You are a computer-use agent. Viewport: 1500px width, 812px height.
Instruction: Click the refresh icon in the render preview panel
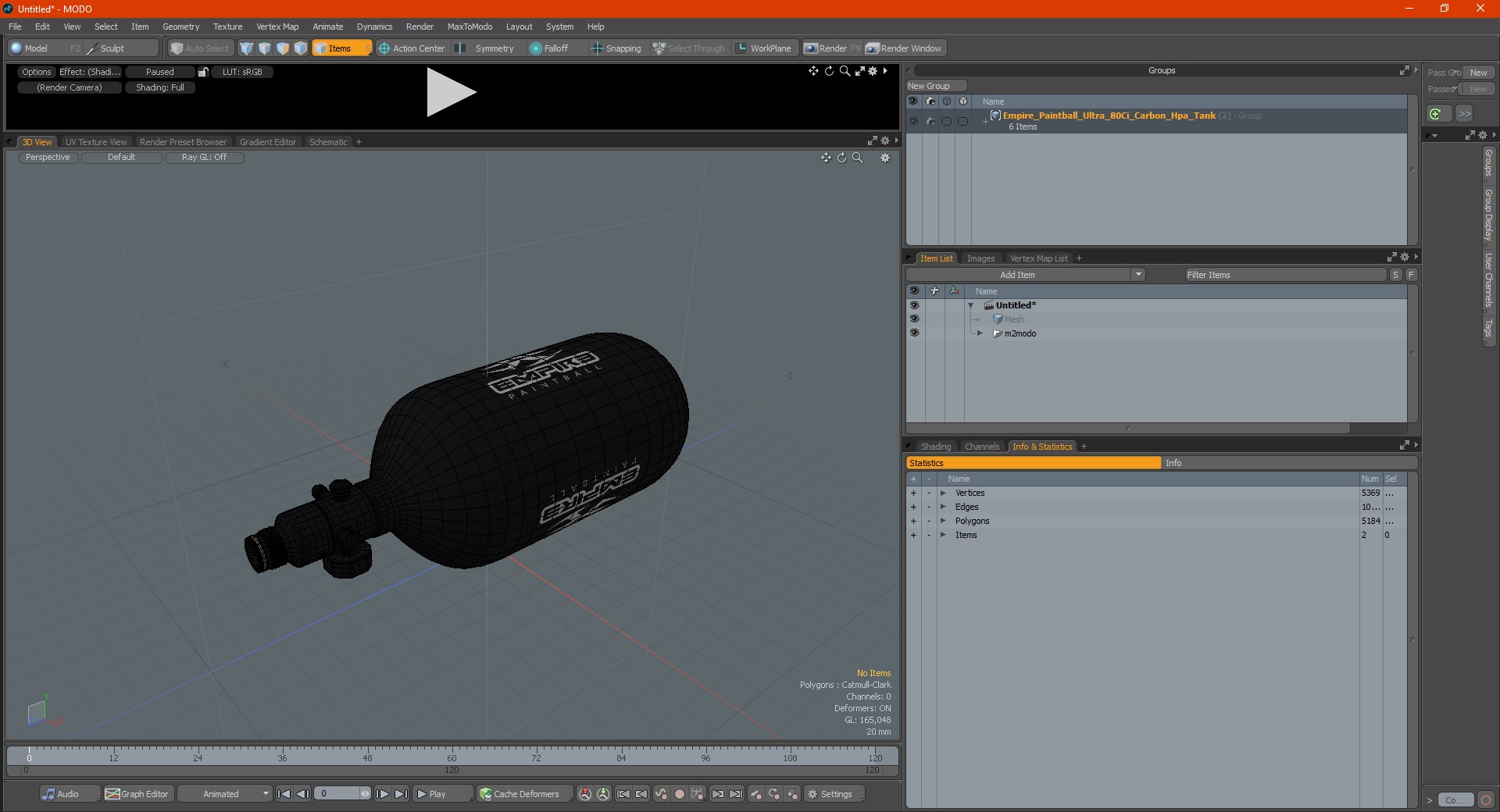coord(829,71)
